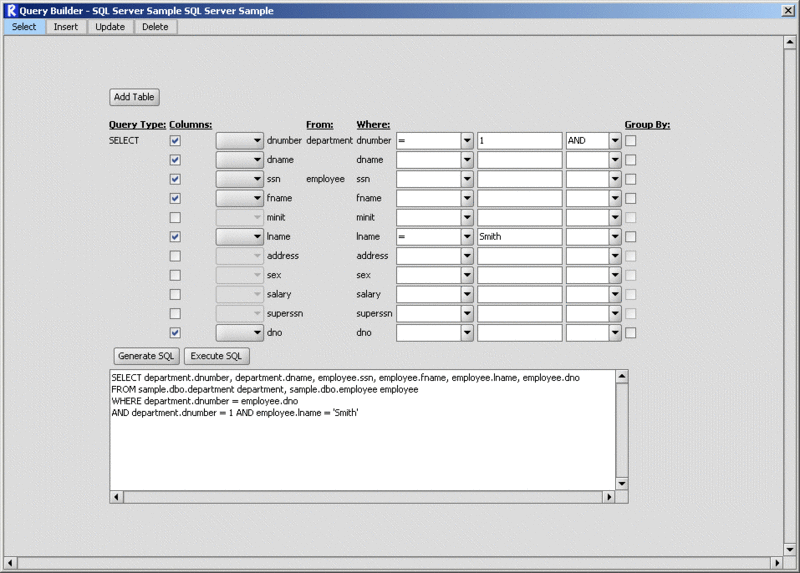Click the dno where value field

click(x=519, y=333)
